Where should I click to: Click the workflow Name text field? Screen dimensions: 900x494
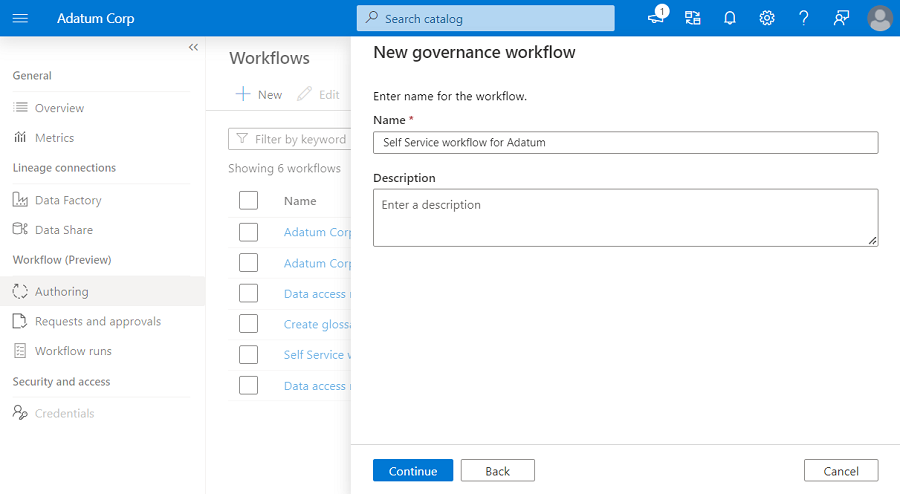[x=625, y=143]
